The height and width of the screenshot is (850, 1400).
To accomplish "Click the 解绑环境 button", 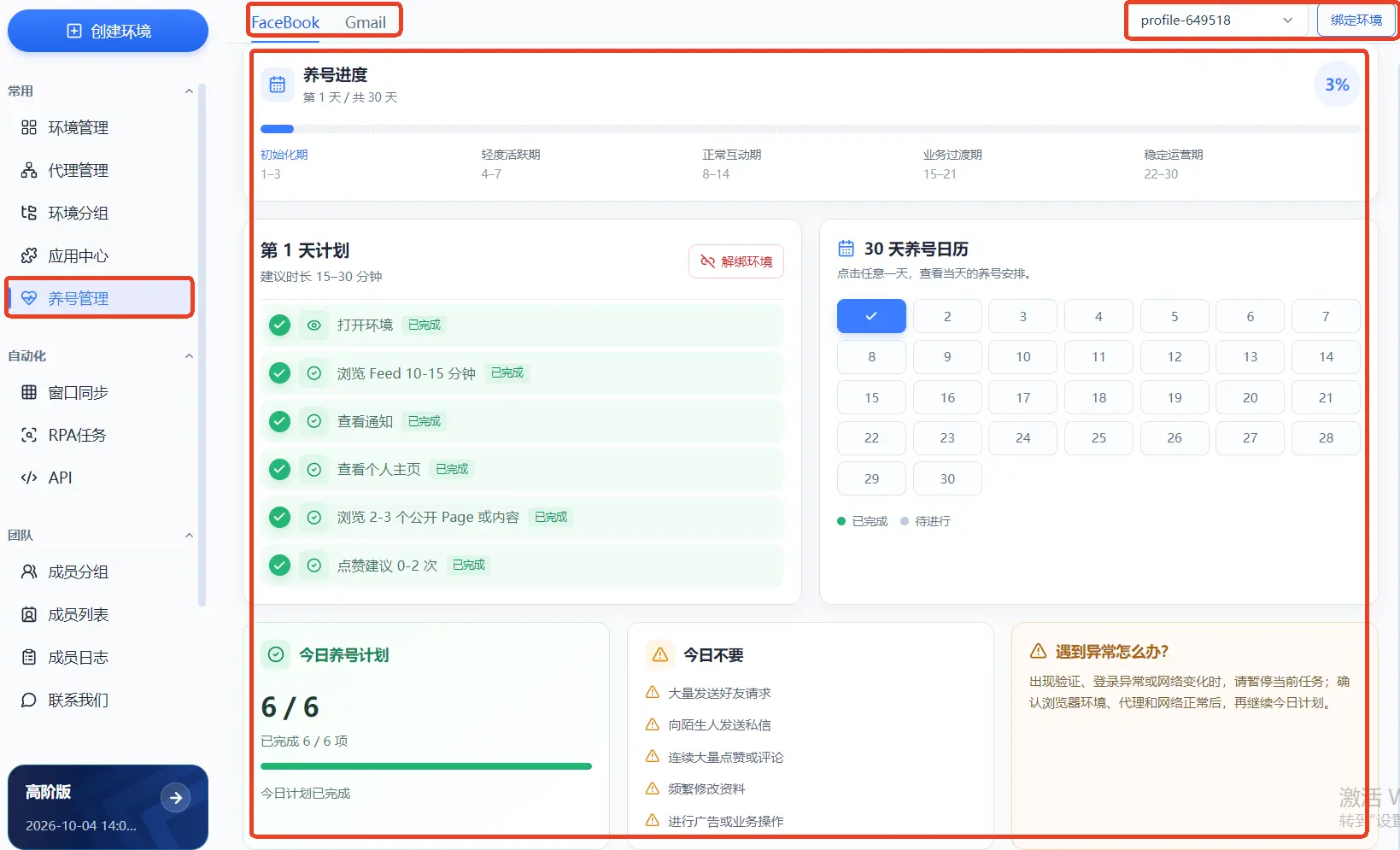I will (736, 261).
